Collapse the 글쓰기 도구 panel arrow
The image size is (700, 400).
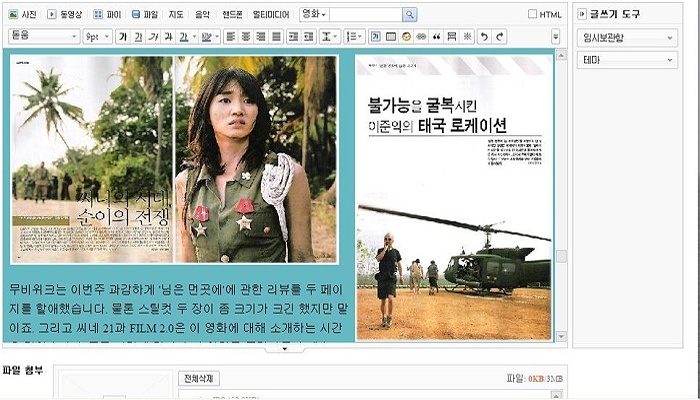tap(582, 14)
